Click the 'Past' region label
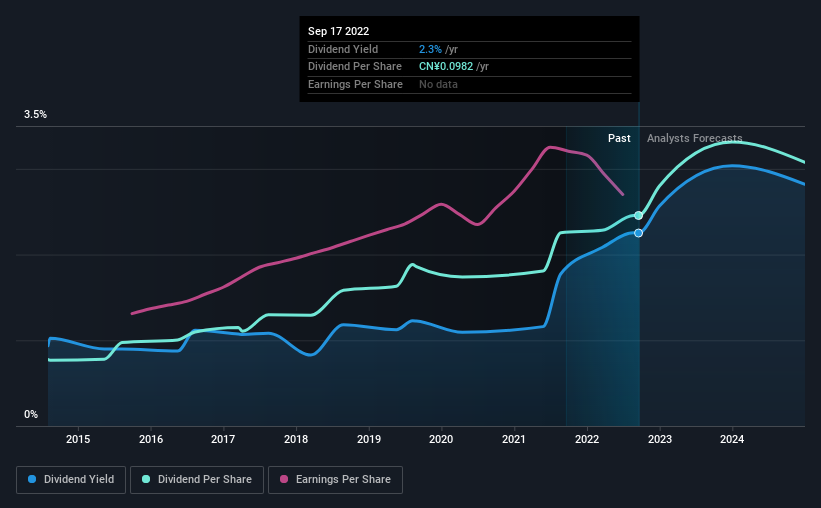The image size is (821, 508). pyautogui.click(x=619, y=138)
